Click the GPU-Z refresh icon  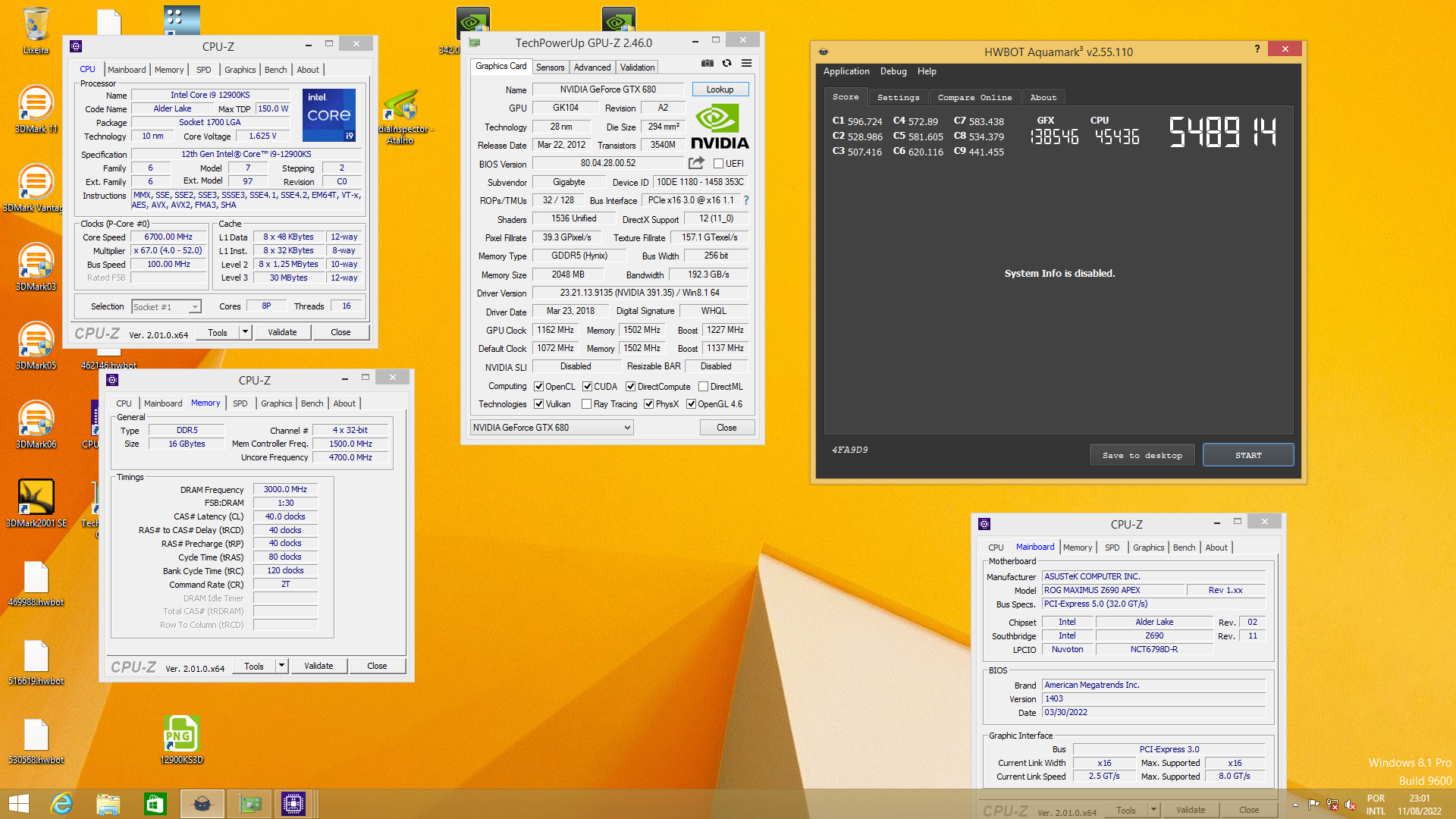click(726, 64)
